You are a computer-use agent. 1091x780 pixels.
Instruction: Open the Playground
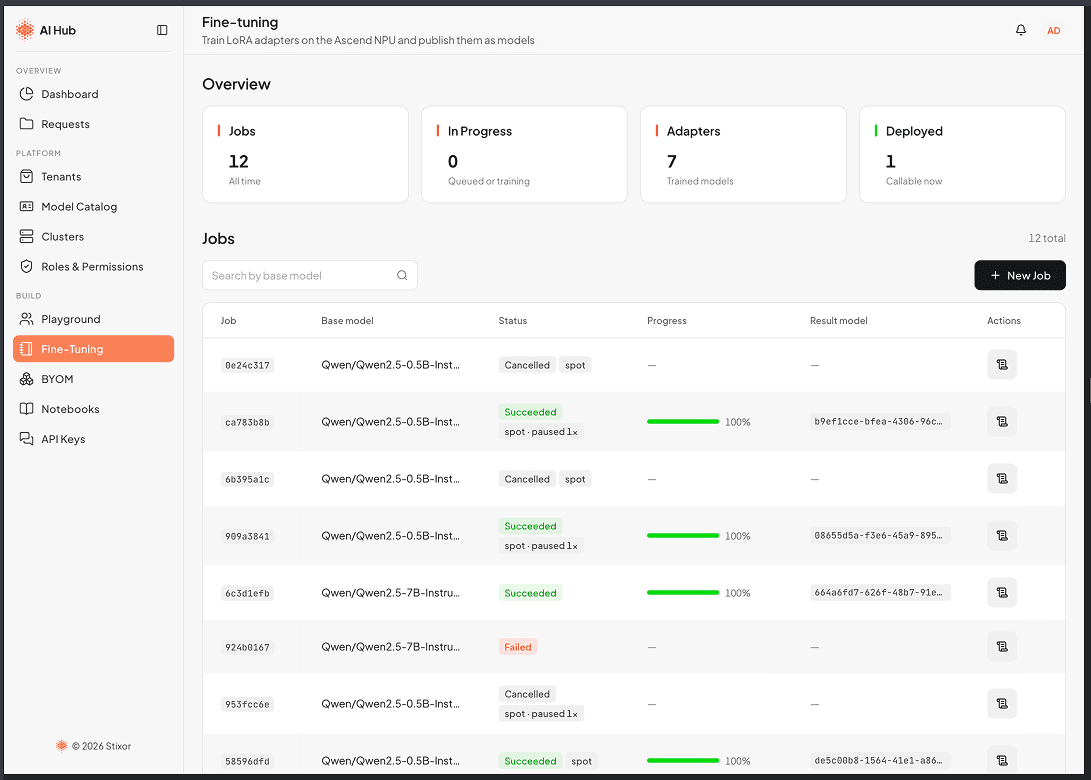click(x=93, y=319)
